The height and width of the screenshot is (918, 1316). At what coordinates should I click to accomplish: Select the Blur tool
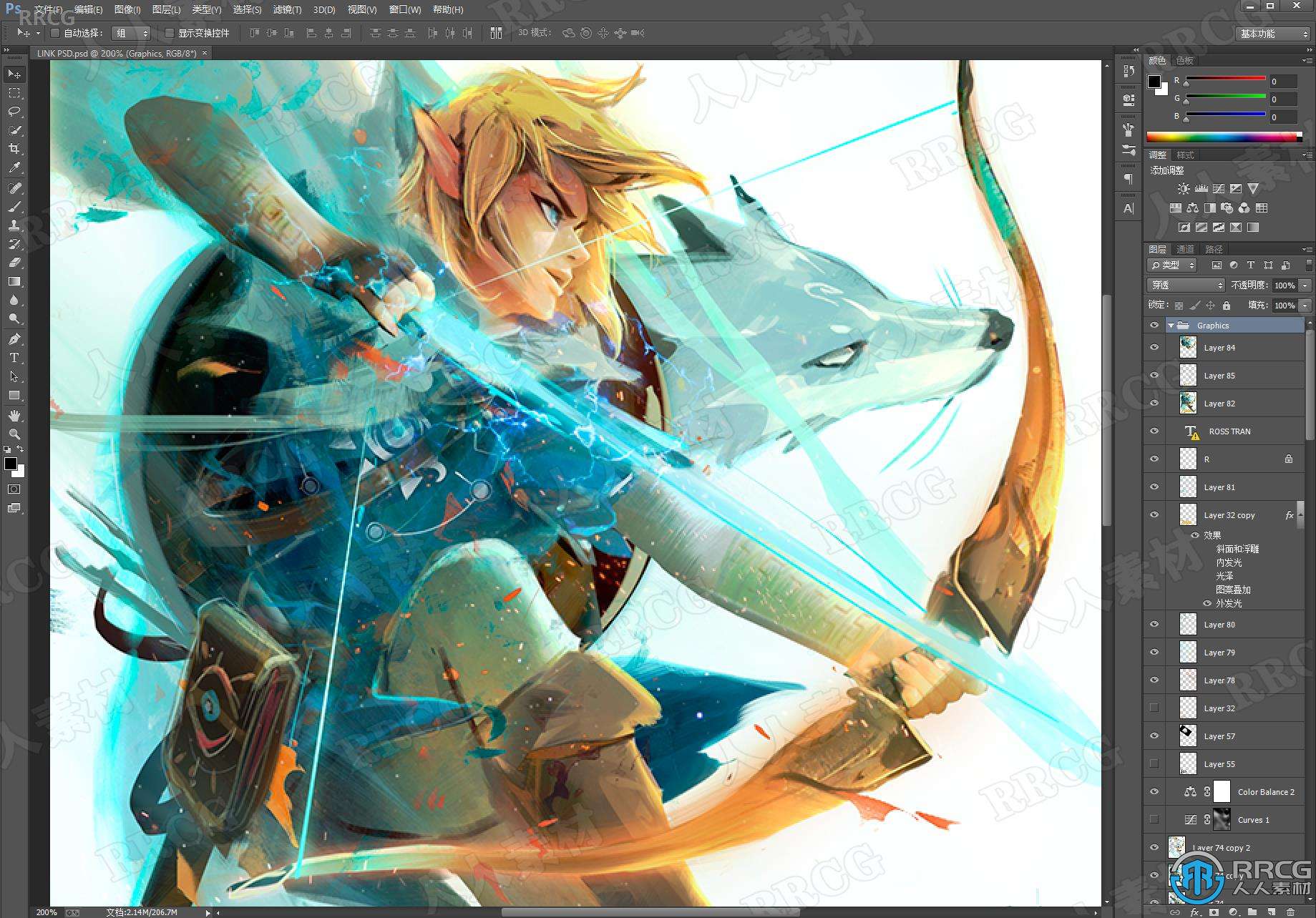click(x=14, y=300)
